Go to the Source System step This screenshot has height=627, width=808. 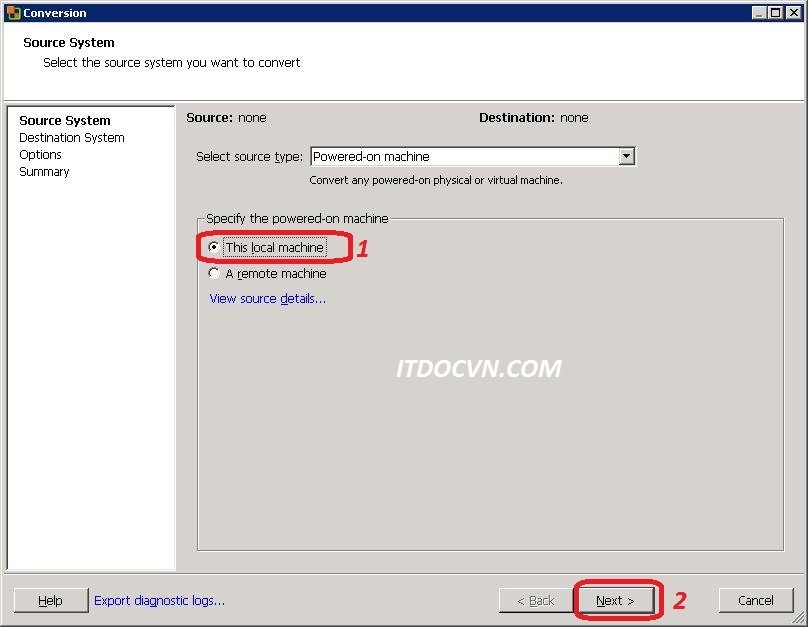[x=65, y=120]
